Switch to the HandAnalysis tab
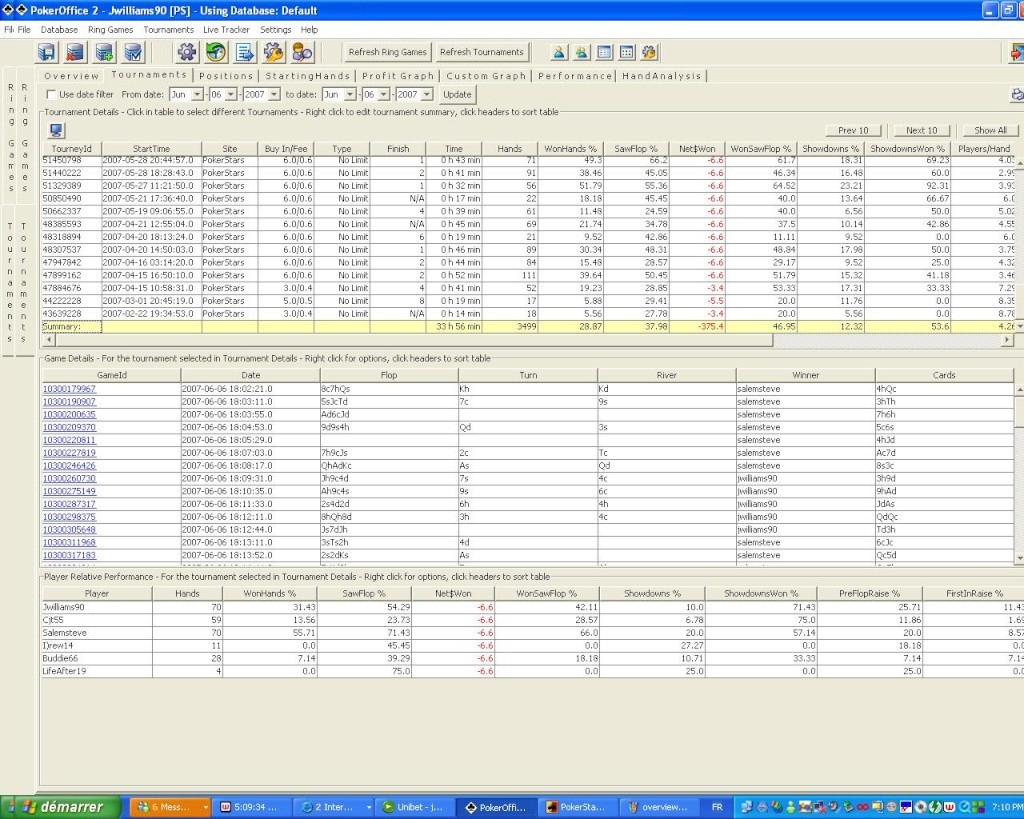The height and width of the screenshot is (819, 1024). click(x=662, y=76)
